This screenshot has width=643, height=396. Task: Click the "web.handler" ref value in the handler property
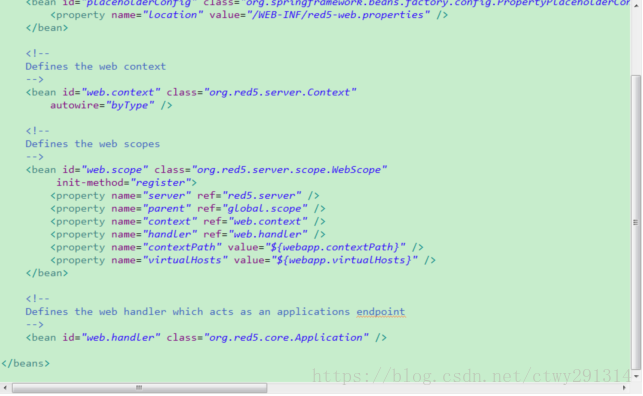(x=267, y=234)
